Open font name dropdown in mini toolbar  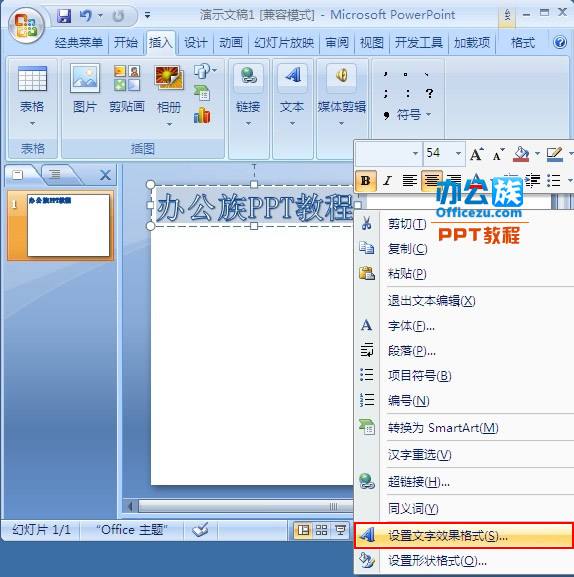tap(415, 153)
